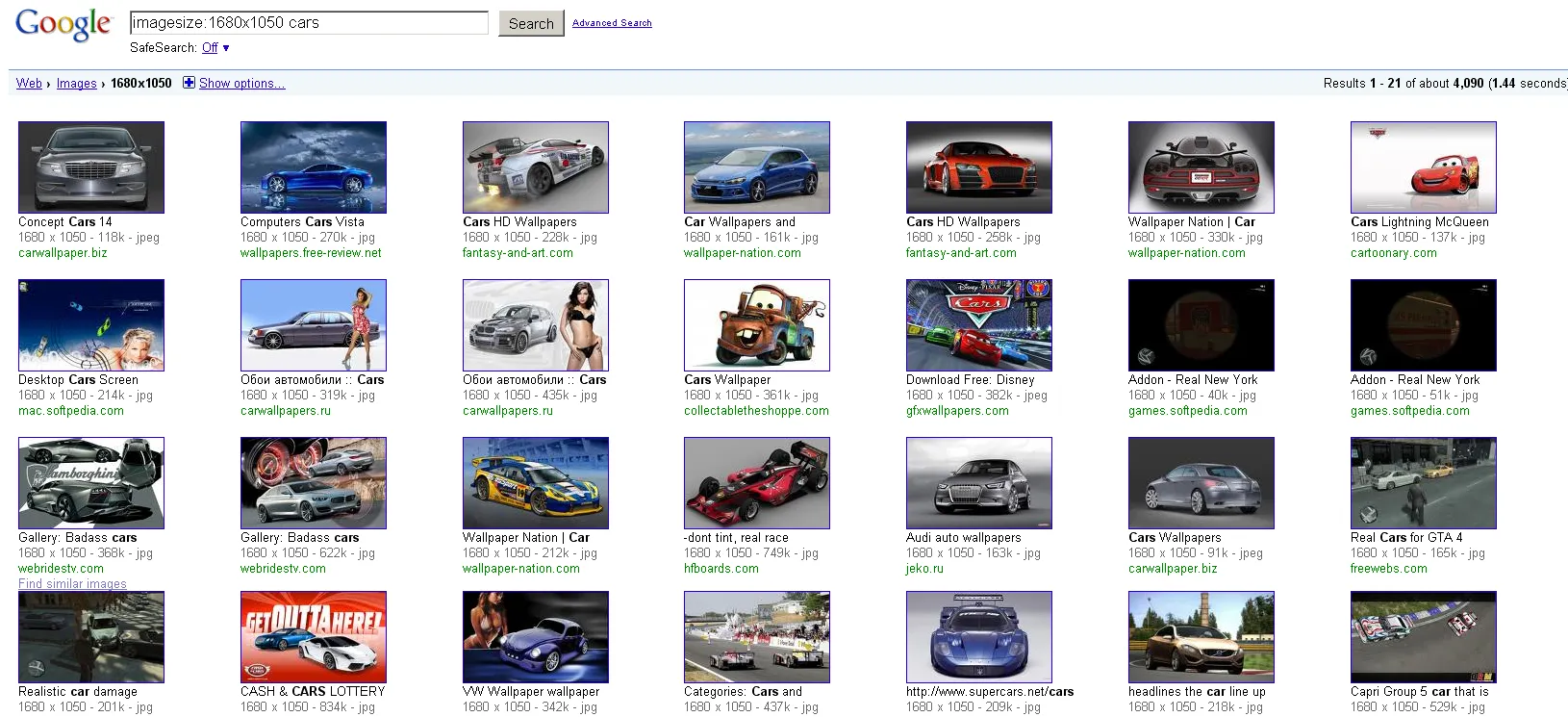
Task: Click the Cars Lightning McQueen title
Action: tap(1420, 221)
